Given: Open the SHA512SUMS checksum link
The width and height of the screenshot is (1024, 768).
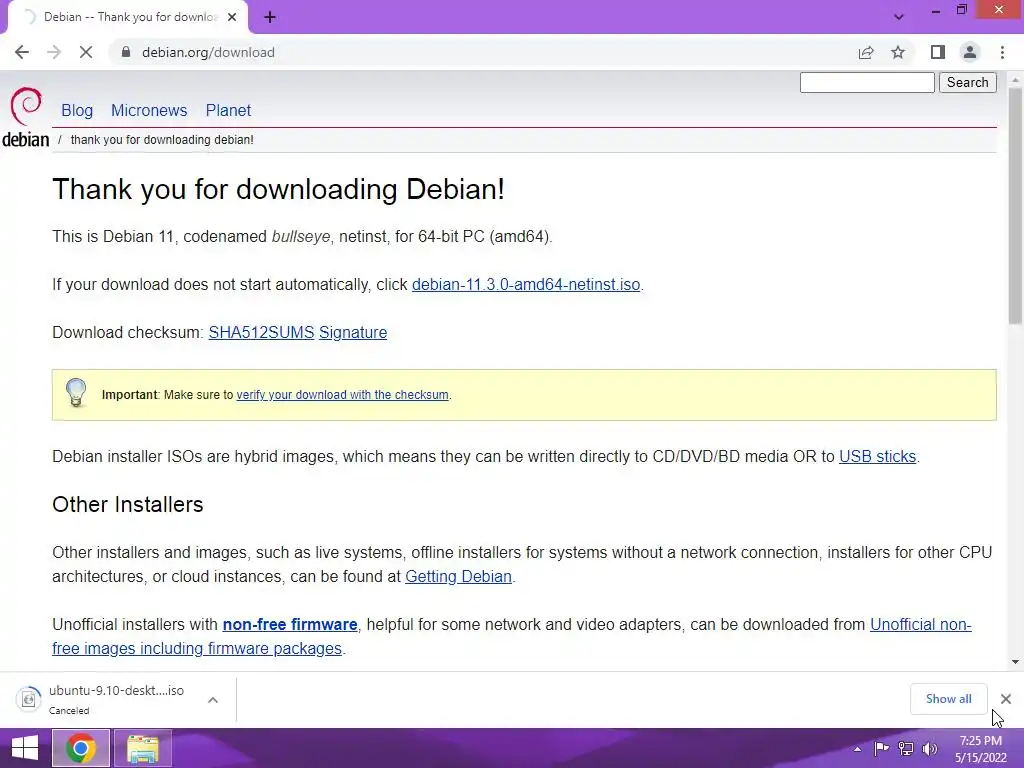Looking at the screenshot, I should tap(261, 332).
